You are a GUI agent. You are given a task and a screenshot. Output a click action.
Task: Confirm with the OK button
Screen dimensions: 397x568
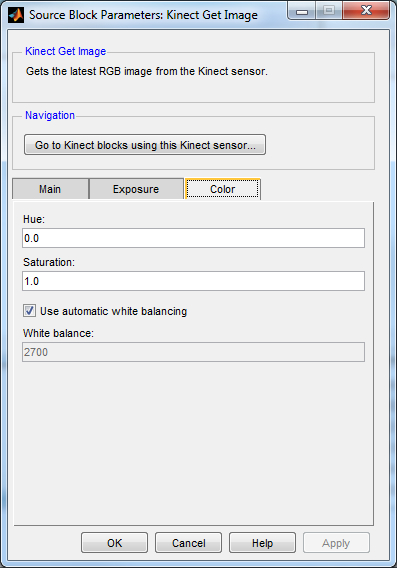(x=114, y=543)
